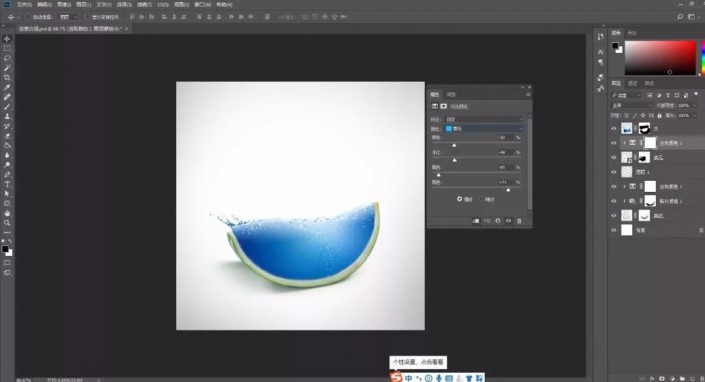Select the Hand tool

[7, 213]
